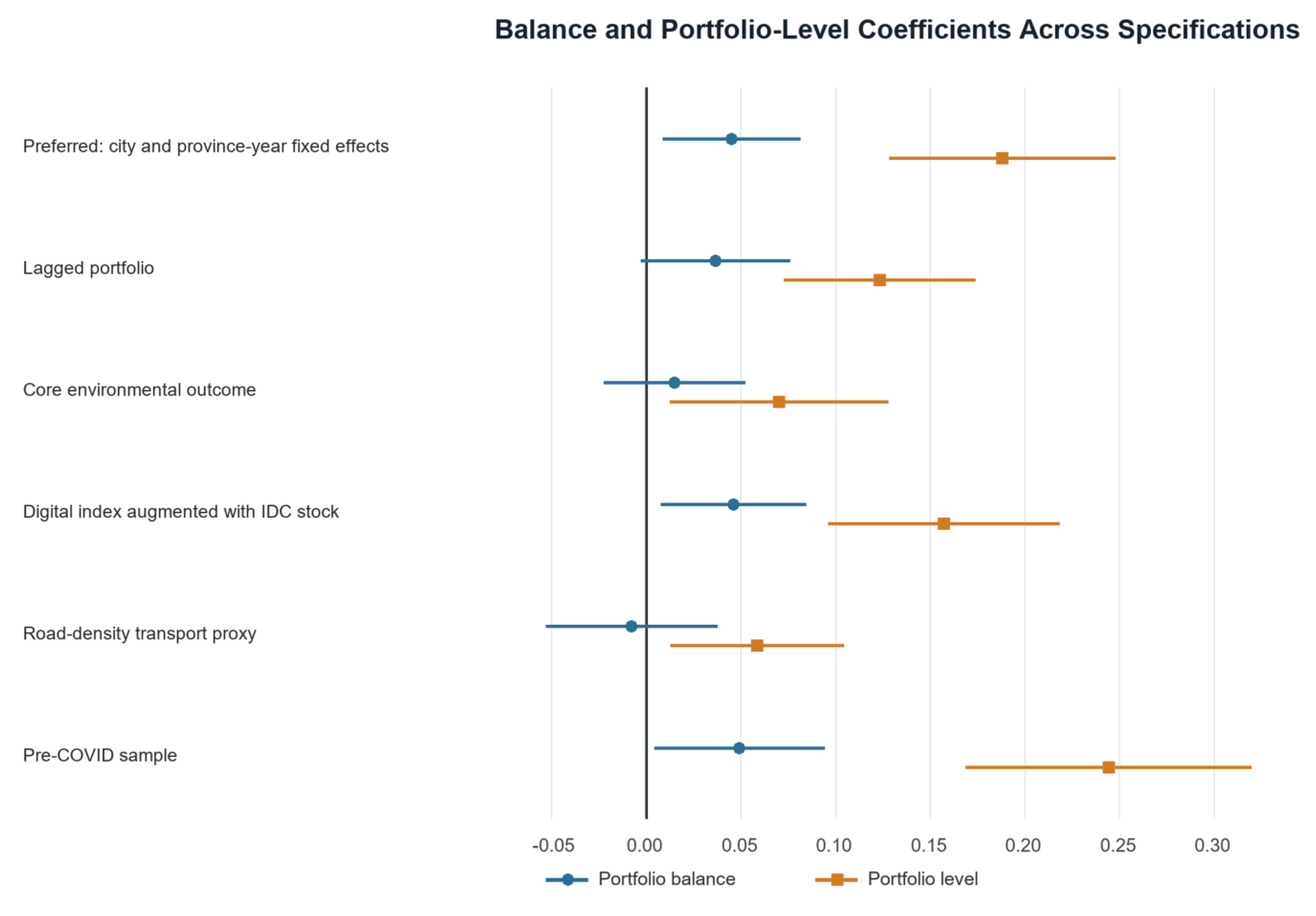Select Core environmental outcome blue circle point
The width and height of the screenshot is (1316, 916).
coord(675,383)
